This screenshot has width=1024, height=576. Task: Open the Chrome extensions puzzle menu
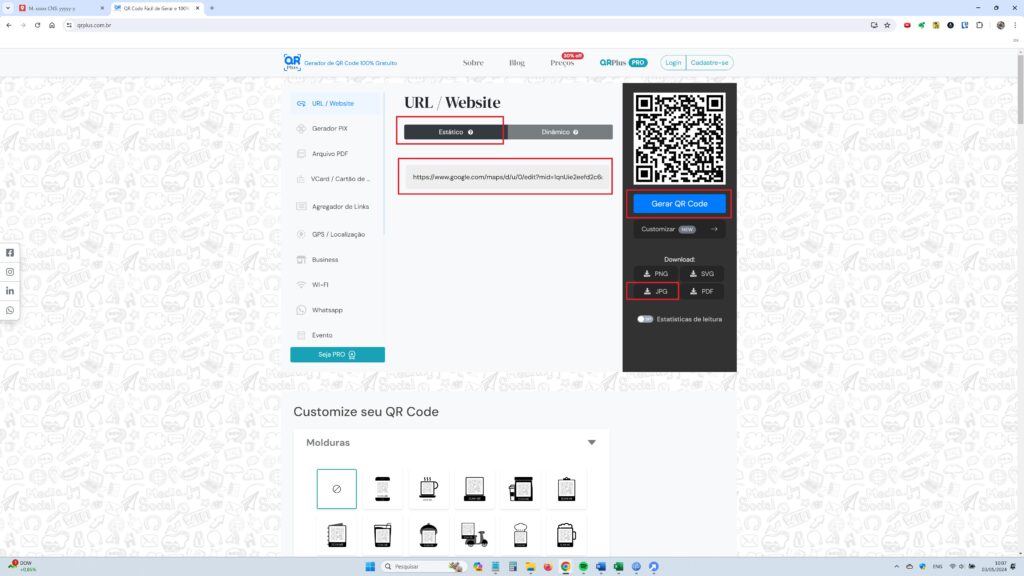(979, 25)
